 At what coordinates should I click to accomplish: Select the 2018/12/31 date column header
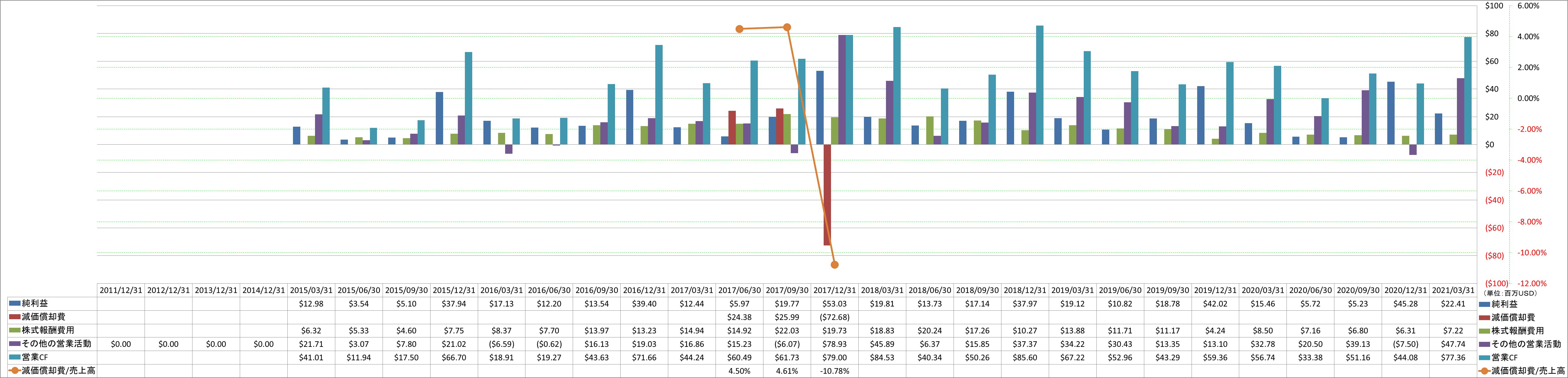(1025, 290)
